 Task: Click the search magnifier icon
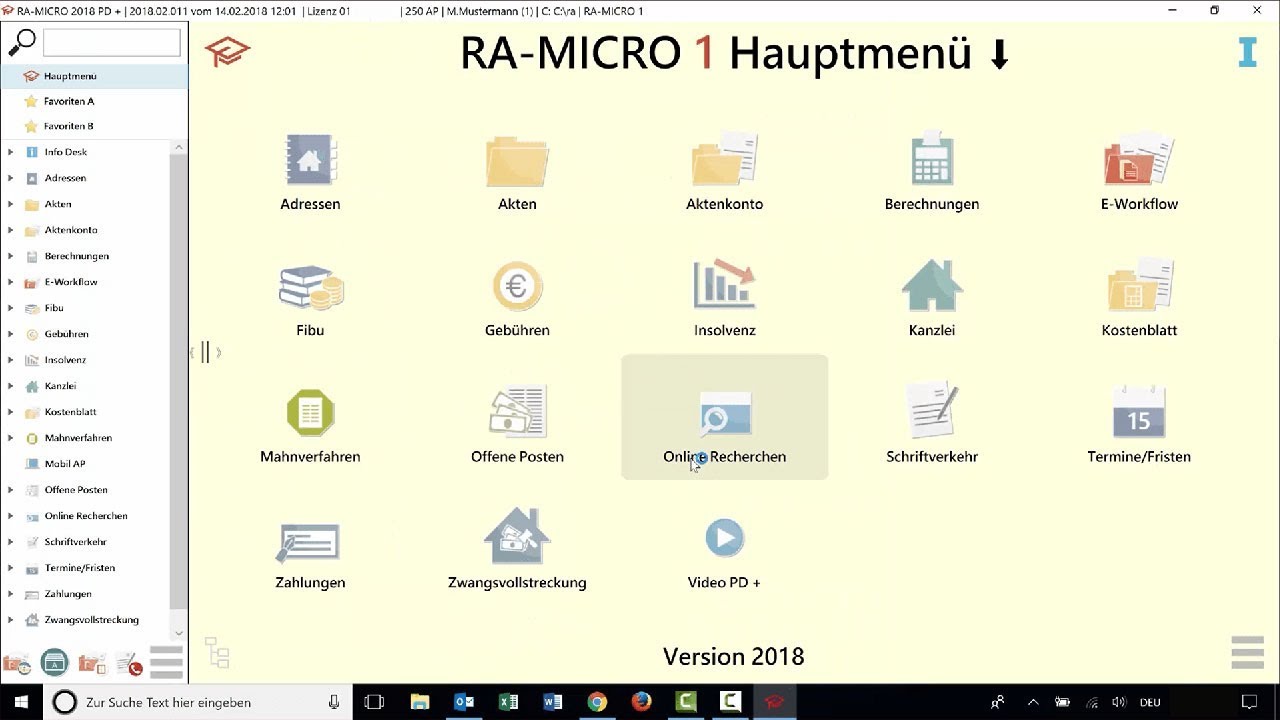click(x=21, y=43)
